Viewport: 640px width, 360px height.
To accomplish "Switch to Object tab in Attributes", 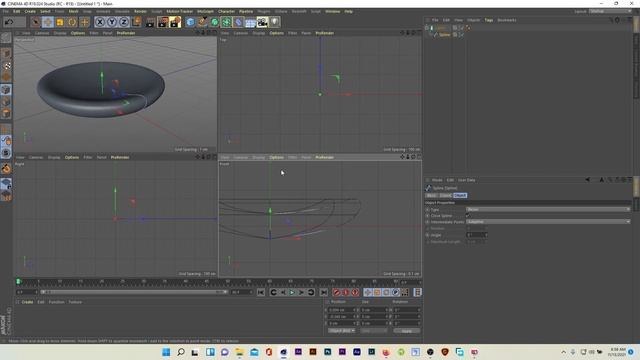I will (460, 196).
